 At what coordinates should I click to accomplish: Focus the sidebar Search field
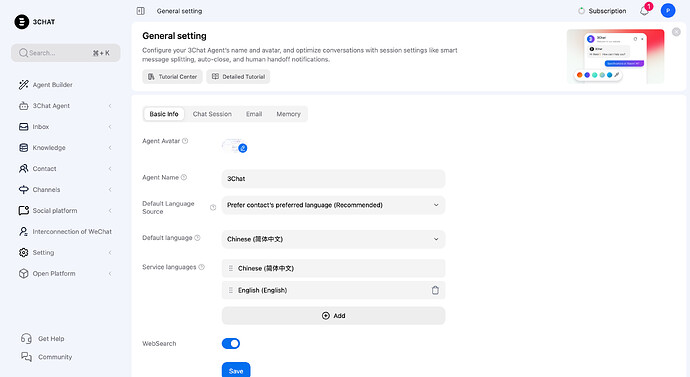coord(66,53)
